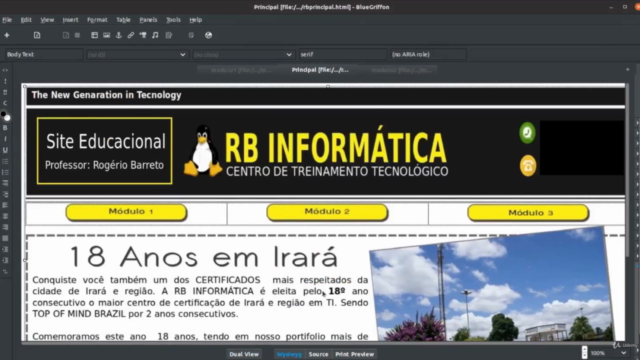Open the serif font family box

pos(342,54)
